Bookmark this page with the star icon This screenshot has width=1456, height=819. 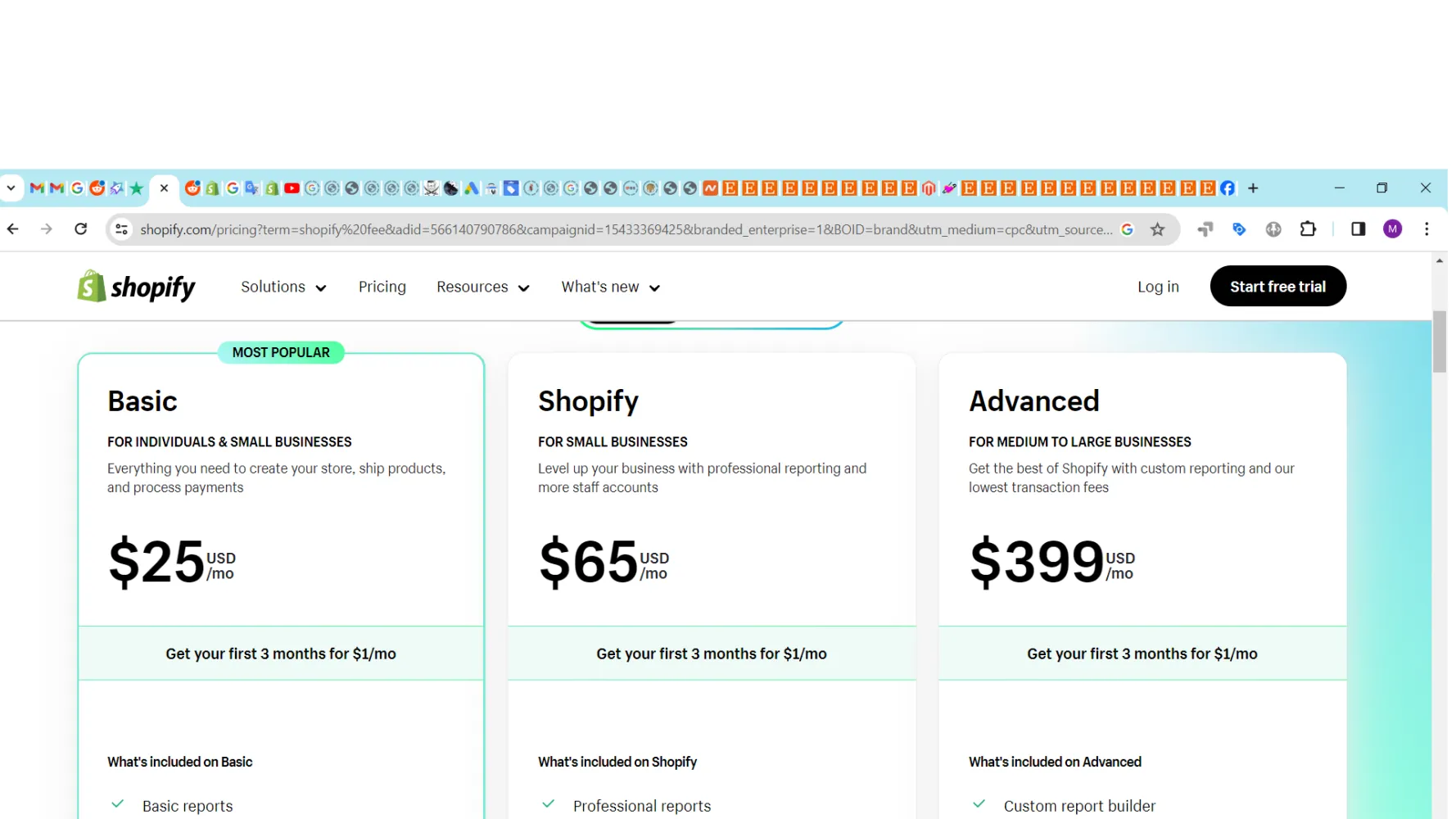(x=1157, y=229)
